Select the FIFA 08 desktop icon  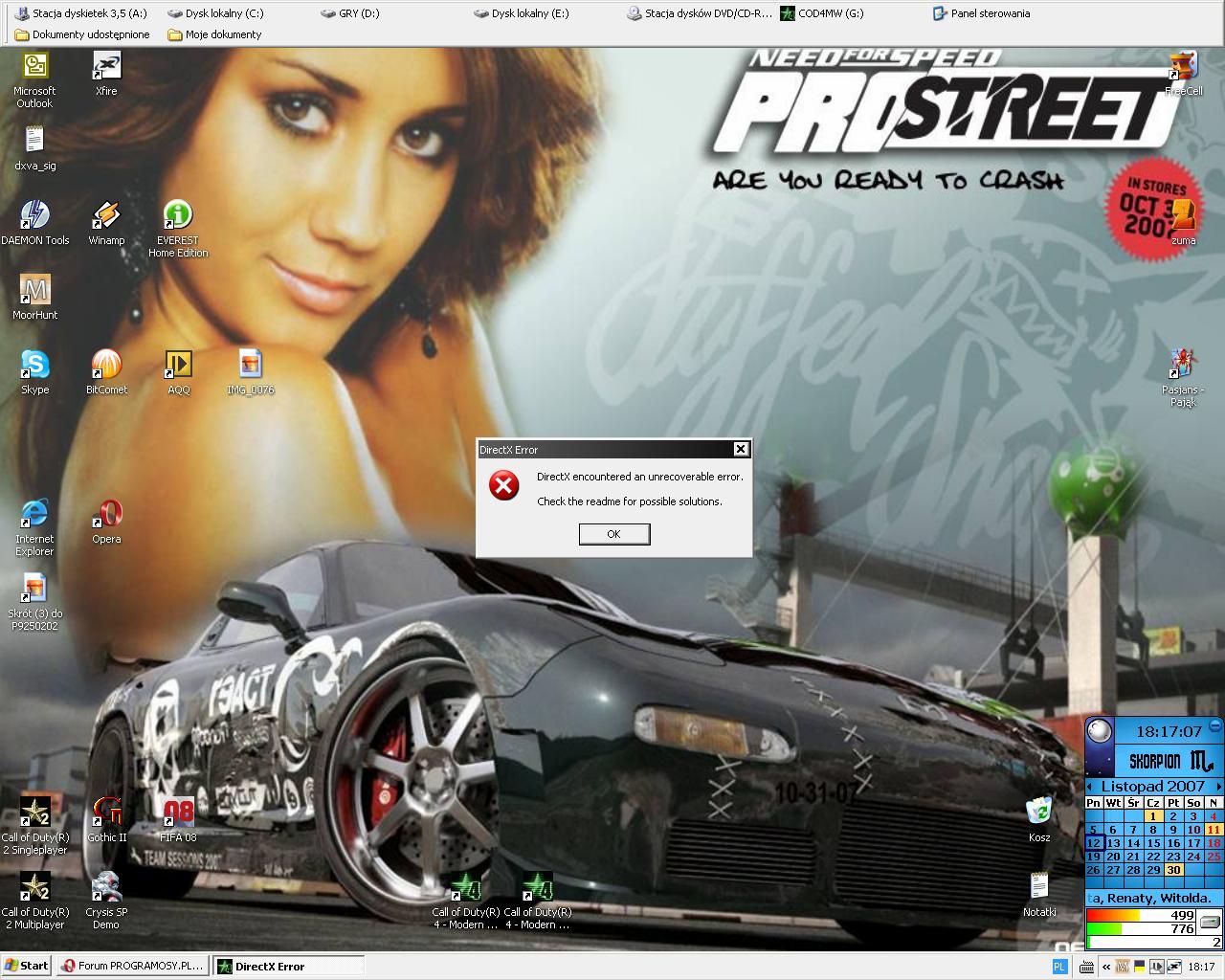[x=178, y=821]
